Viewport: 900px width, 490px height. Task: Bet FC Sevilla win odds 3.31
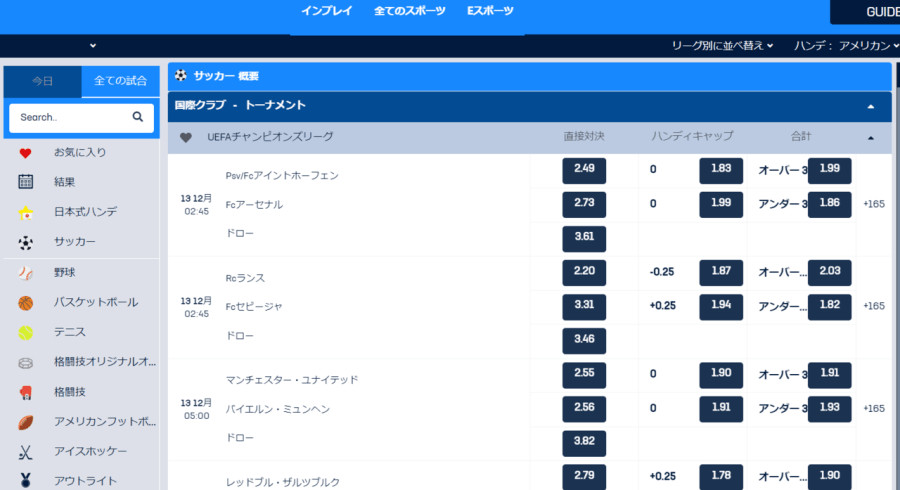pos(584,307)
